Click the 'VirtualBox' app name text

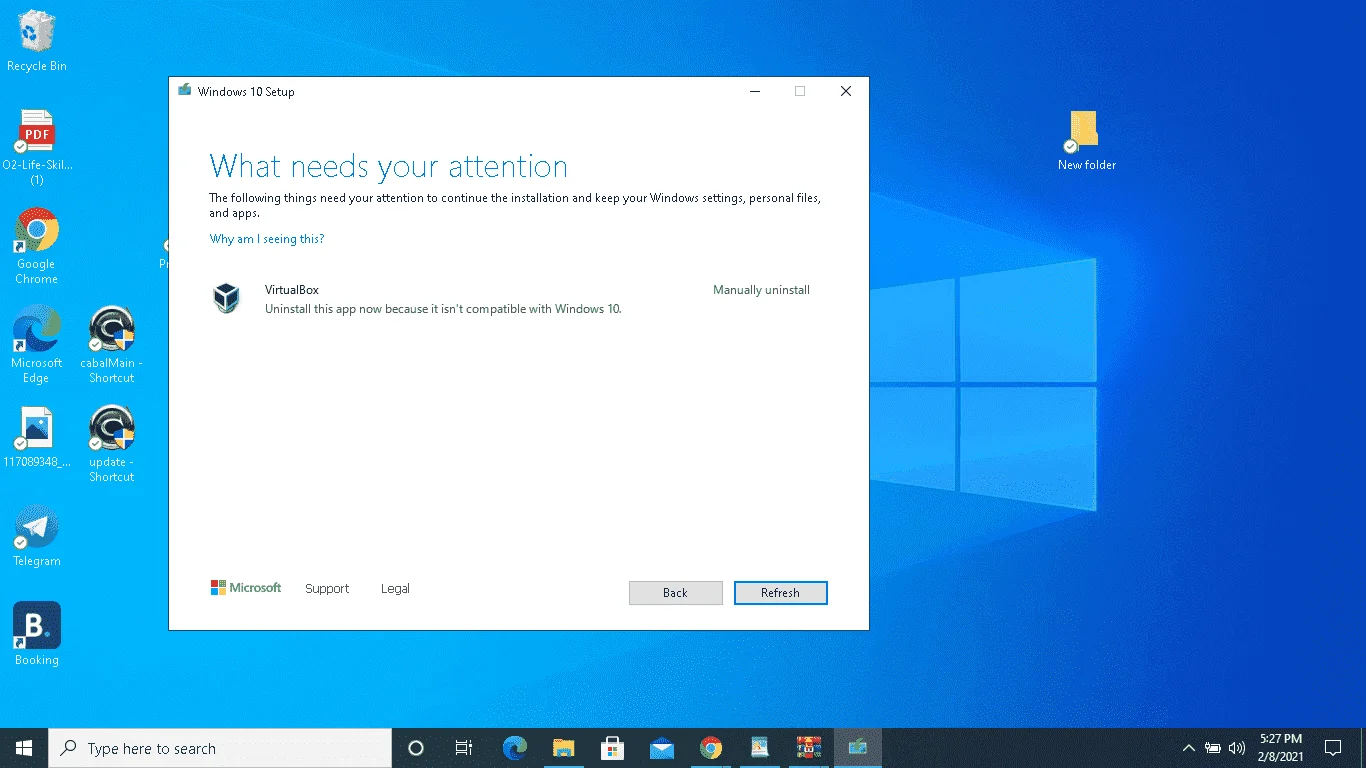292,290
